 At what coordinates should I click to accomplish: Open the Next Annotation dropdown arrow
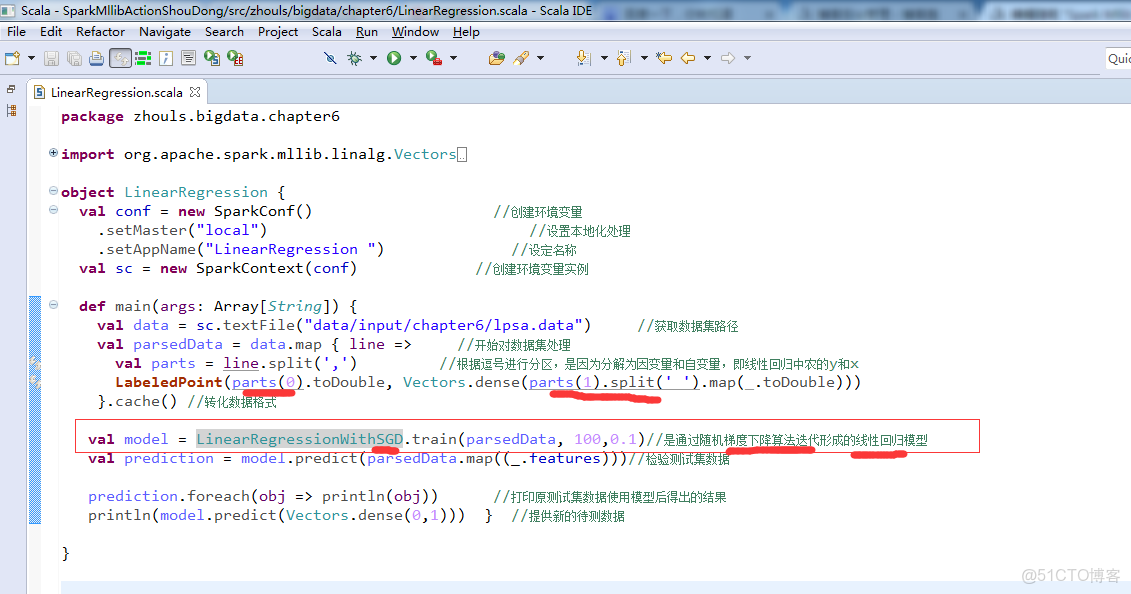(604, 58)
